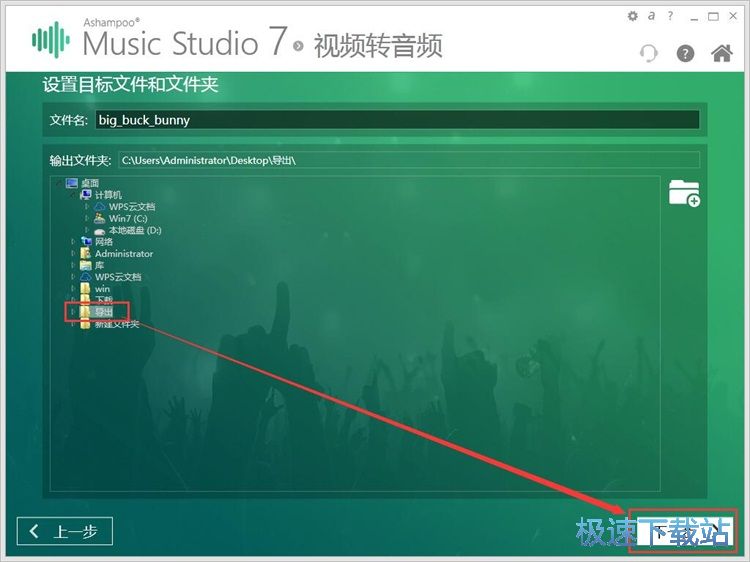Select 网络 in the folder tree
The image size is (750, 562).
click(104, 242)
